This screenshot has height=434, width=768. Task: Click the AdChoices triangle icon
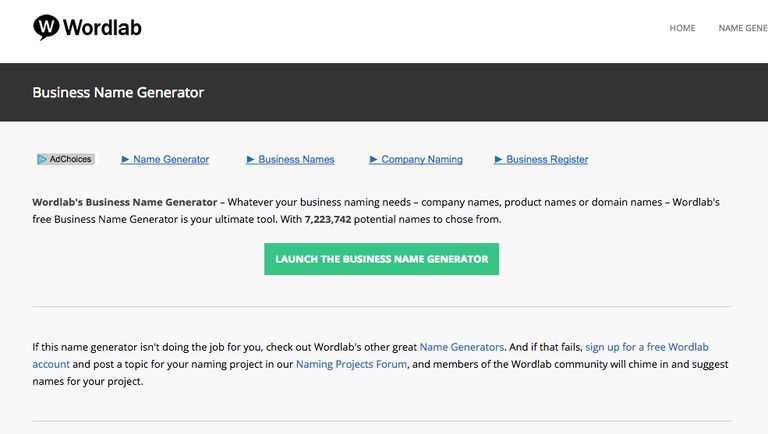42,159
